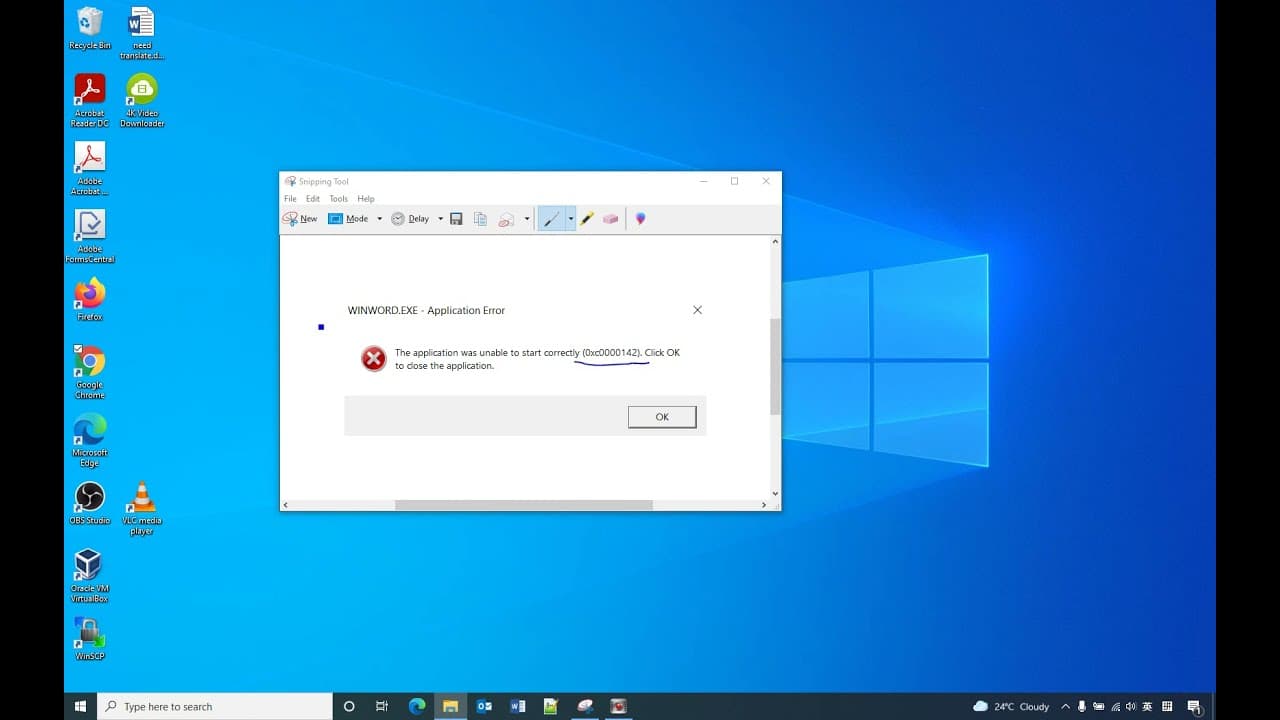This screenshot has height=720, width=1280.
Task: Click the red recorder icon on the taskbar
Action: [x=618, y=706]
